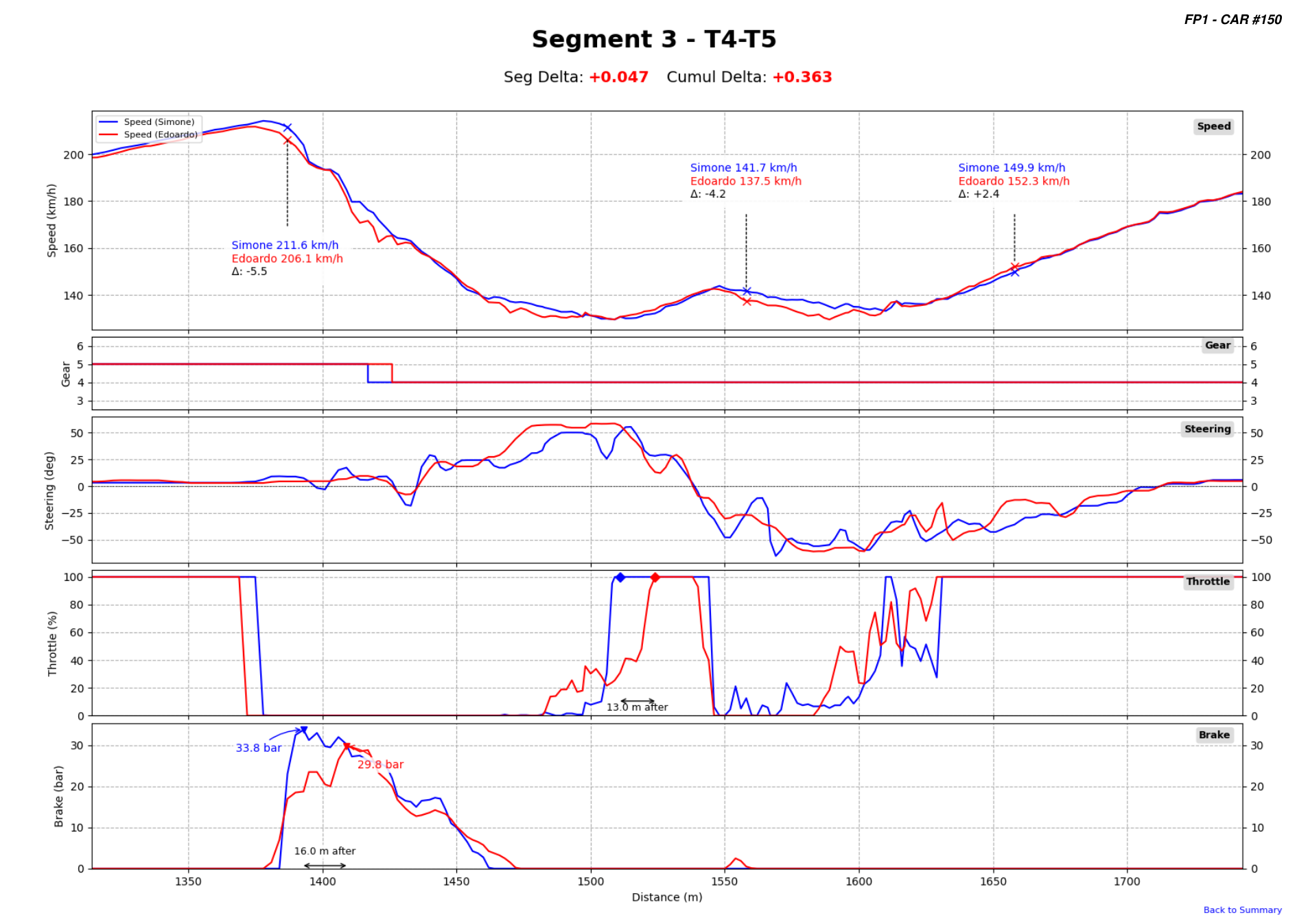Click the Throttle panel label badge
Viewport: 1308px width, 924px height.
click(1208, 582)
